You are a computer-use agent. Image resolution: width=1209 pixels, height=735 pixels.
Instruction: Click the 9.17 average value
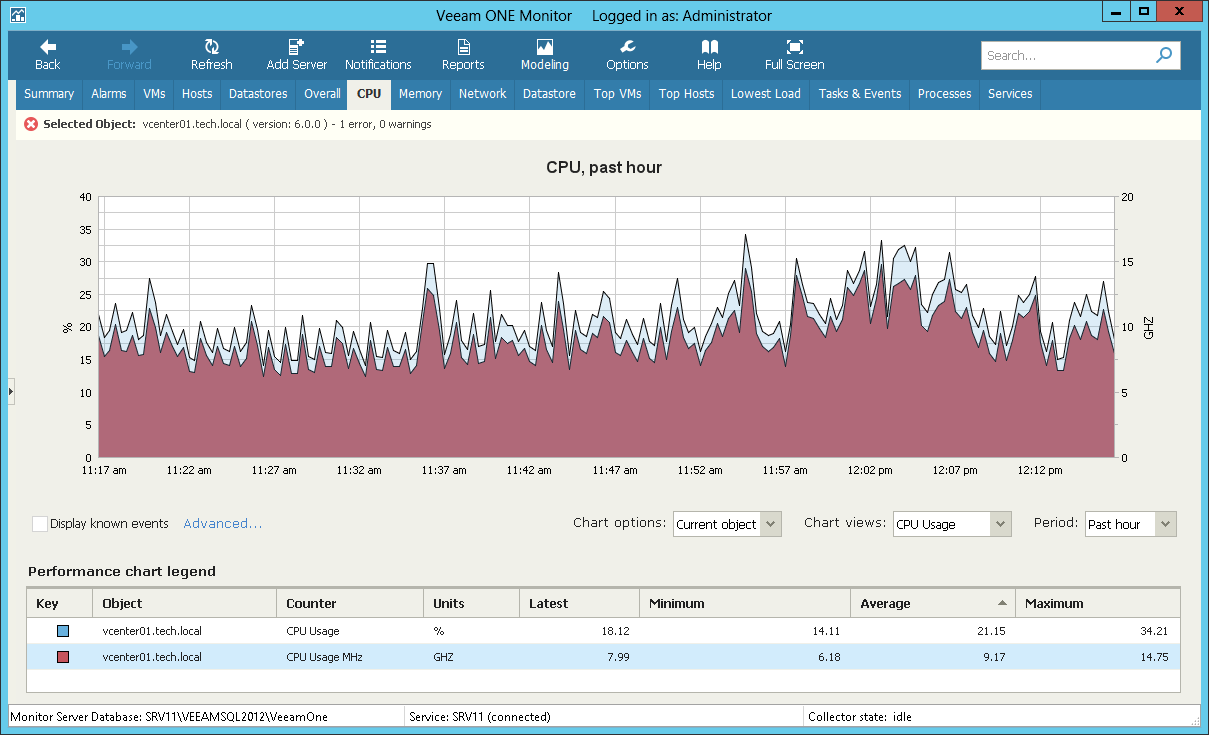point(993,657)
